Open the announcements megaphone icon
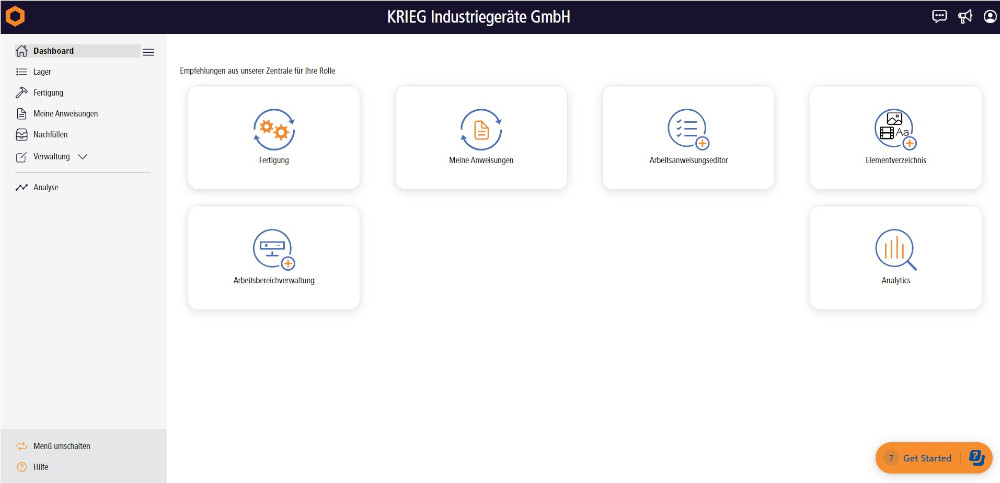 965,16
